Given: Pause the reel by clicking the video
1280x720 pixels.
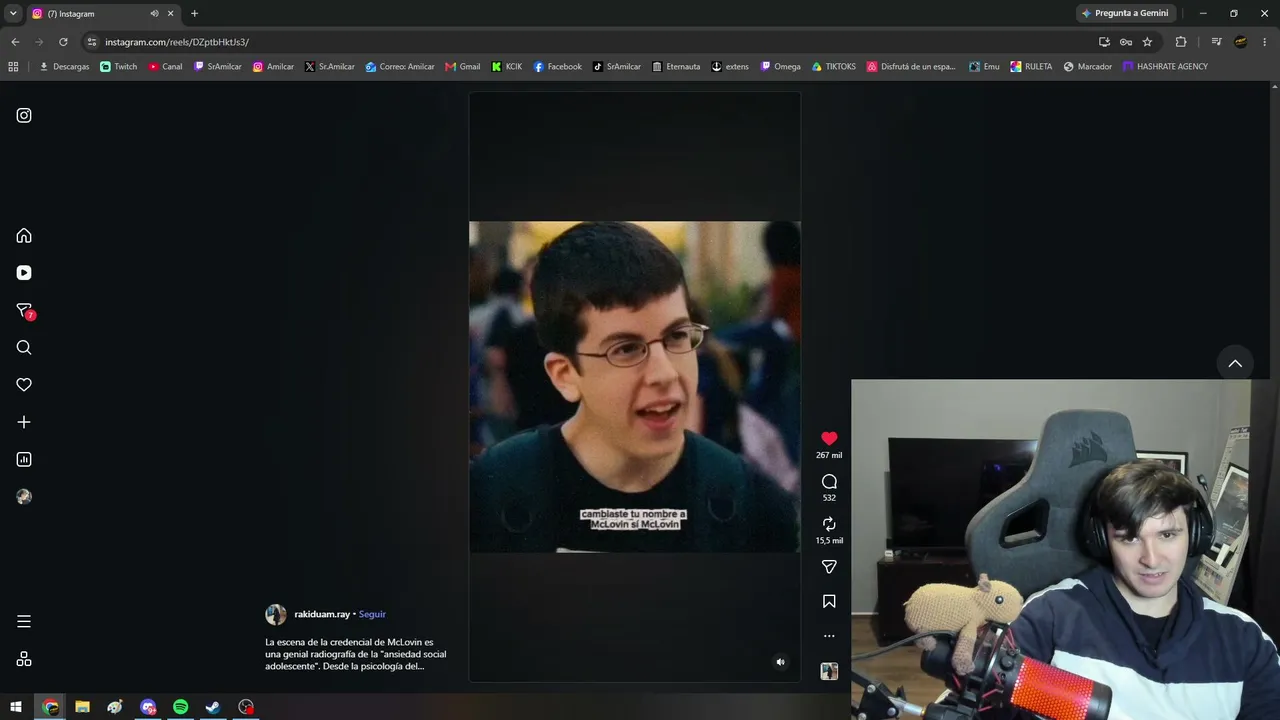Looking at the screenshot, I should click(x=634, y=387).
